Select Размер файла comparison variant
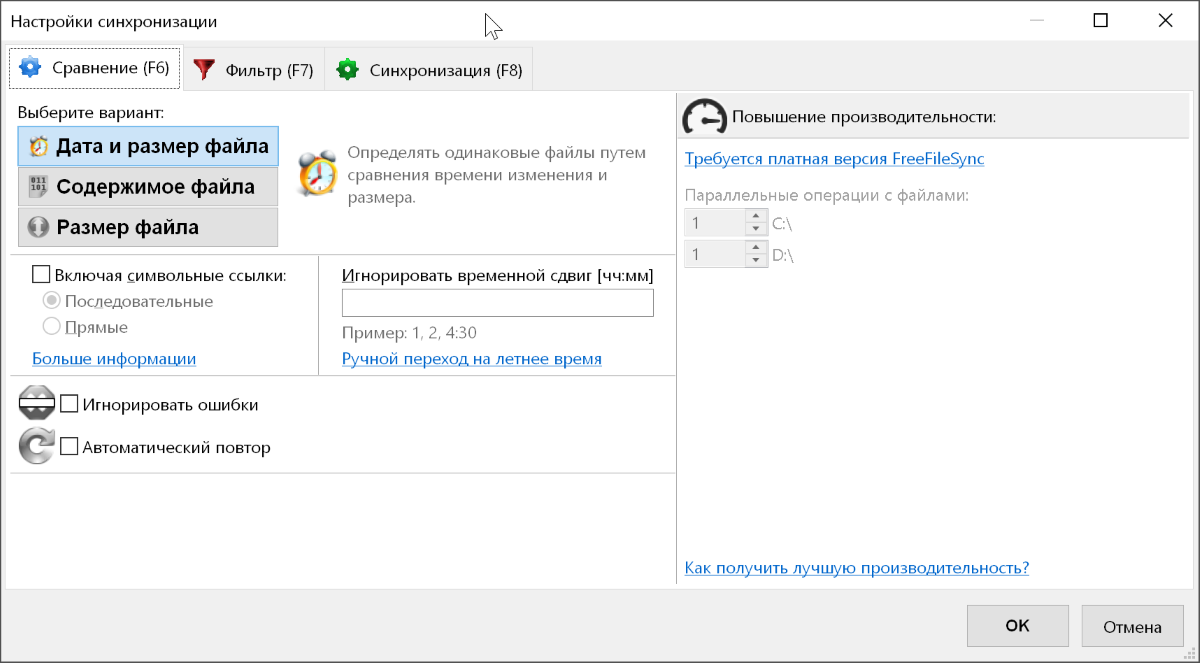 pyautogui.click(x=148, y=227)
